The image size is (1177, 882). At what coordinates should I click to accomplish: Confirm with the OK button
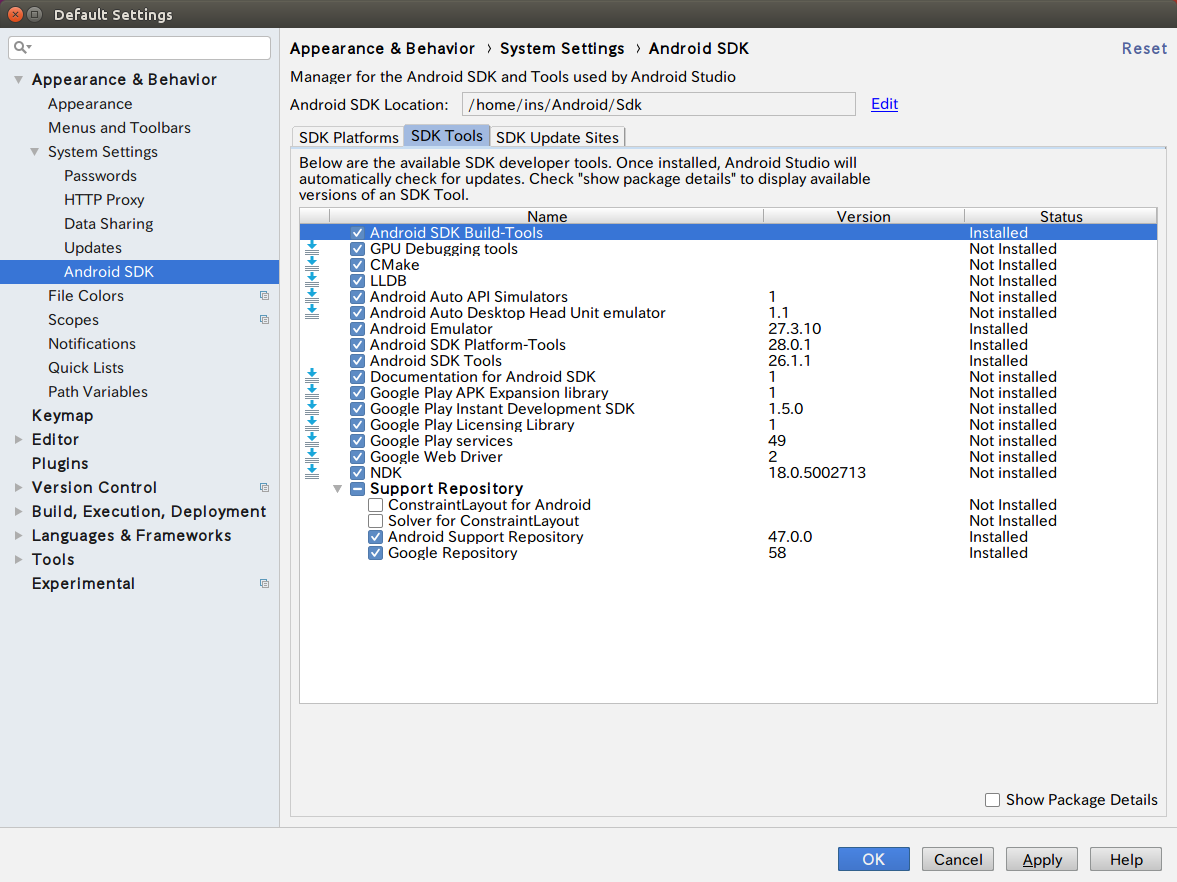874,859
